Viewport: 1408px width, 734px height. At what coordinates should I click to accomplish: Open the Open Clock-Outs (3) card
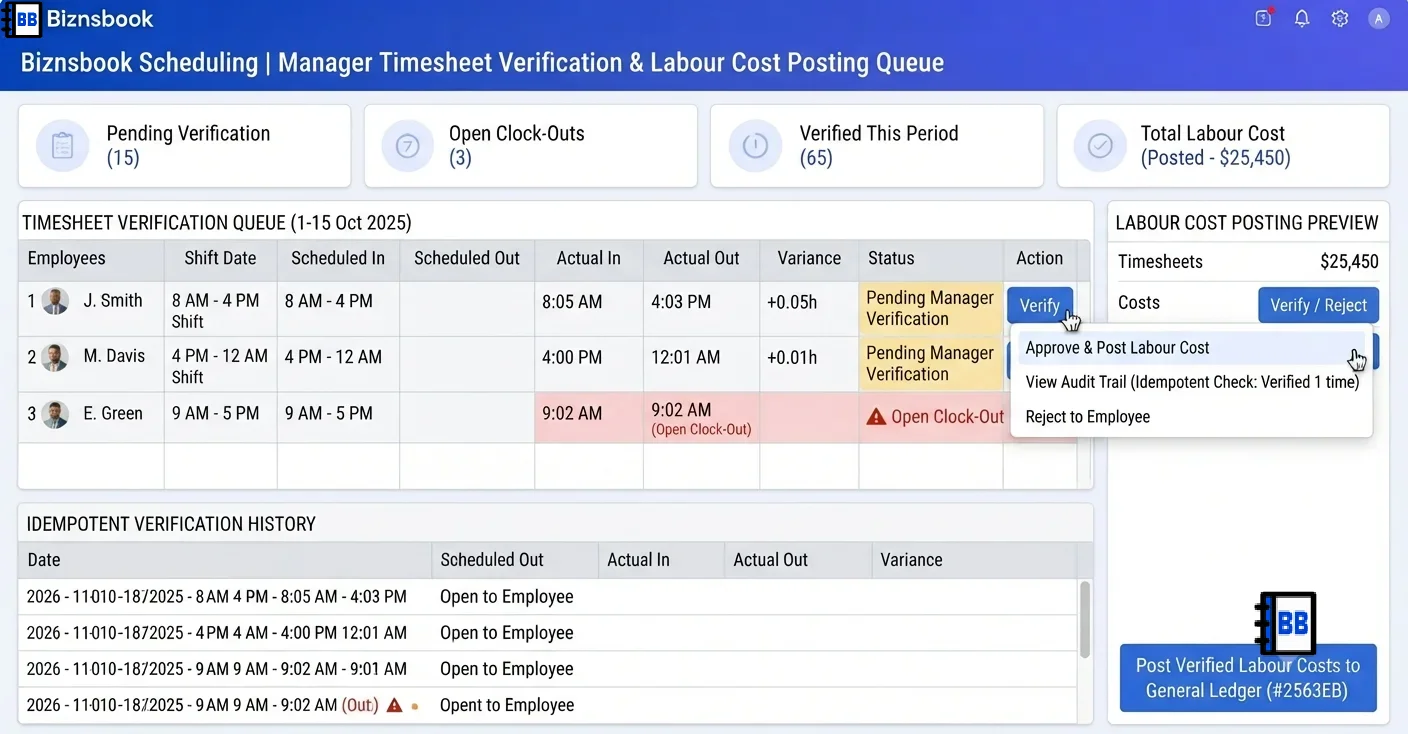click(530, 146)
